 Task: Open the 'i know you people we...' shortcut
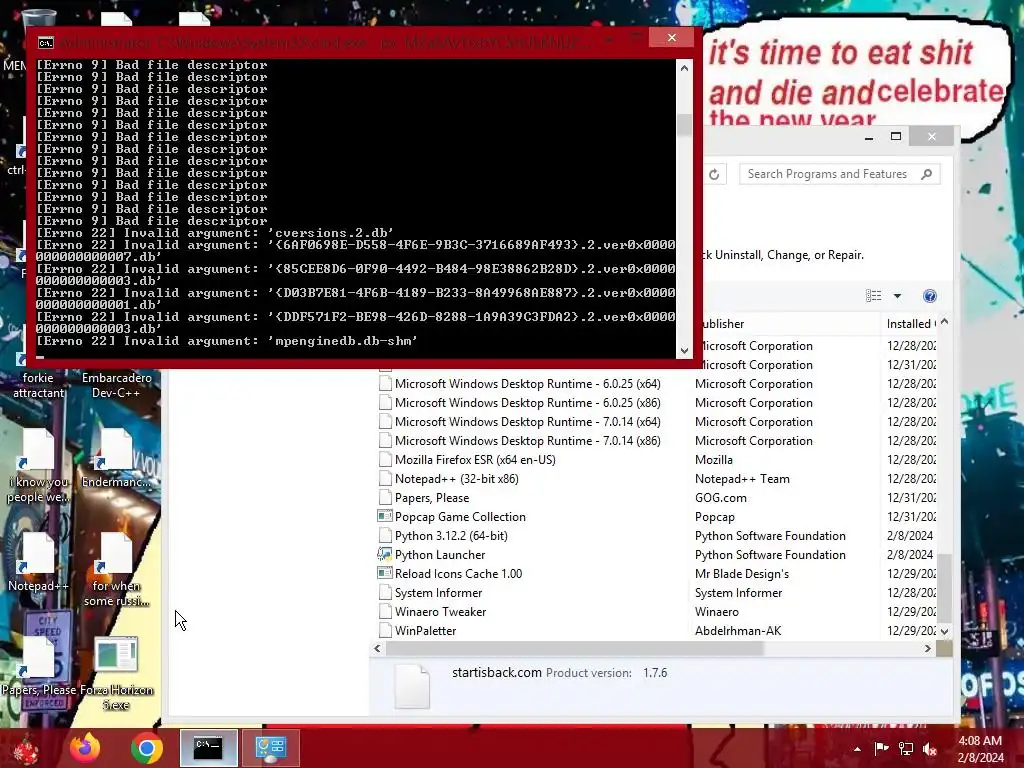(38, 466)
